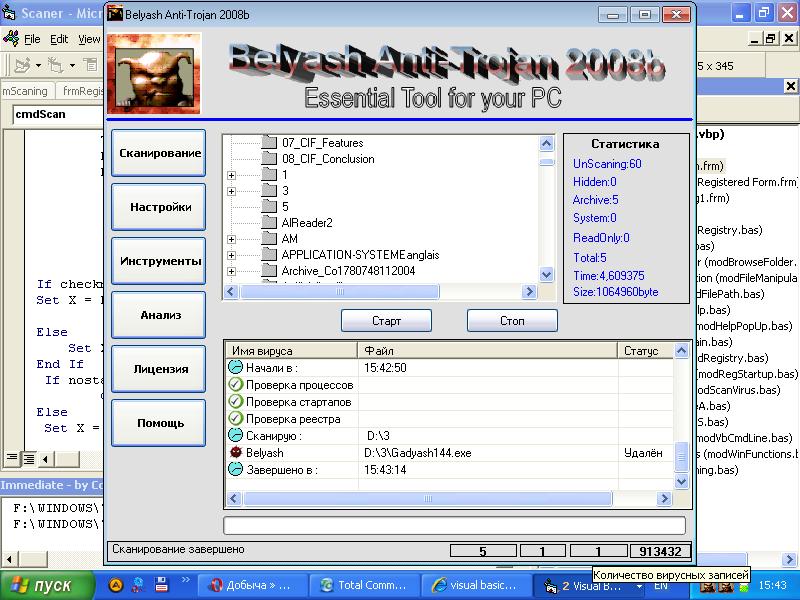Expand the folder named 1 in tree

[232, 175]
